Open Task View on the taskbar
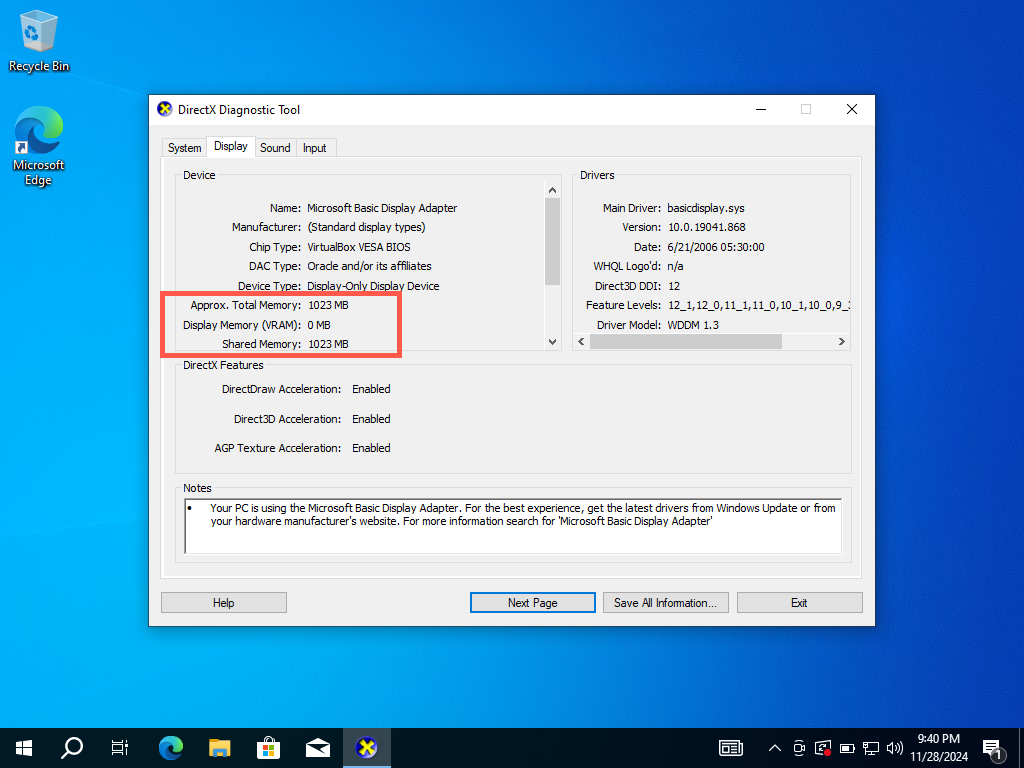The width and height of the screenshot is (1024, 768). click(x=120, y=747)
